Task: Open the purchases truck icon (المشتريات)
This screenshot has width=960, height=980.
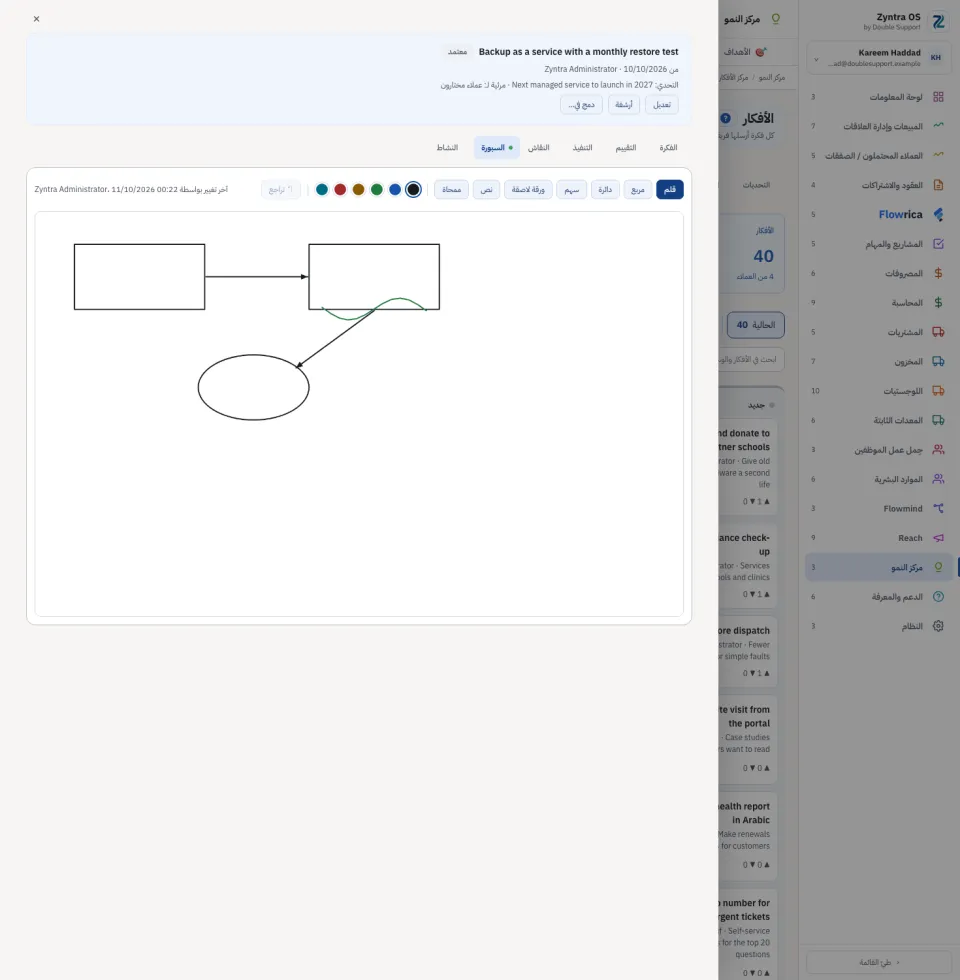Action: click(938, 332)
